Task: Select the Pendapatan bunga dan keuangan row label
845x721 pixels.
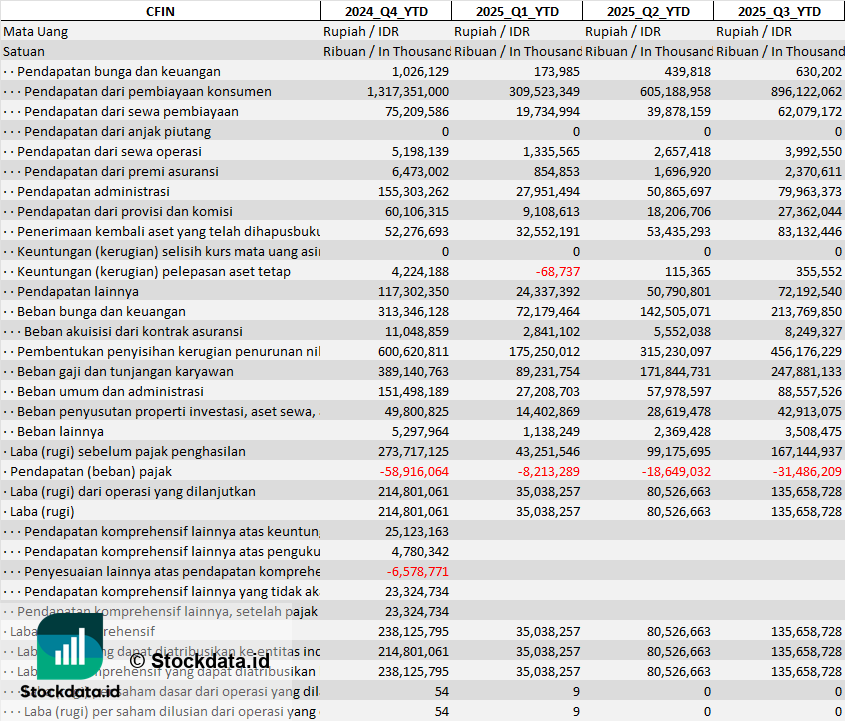Action: pos(118,71)
